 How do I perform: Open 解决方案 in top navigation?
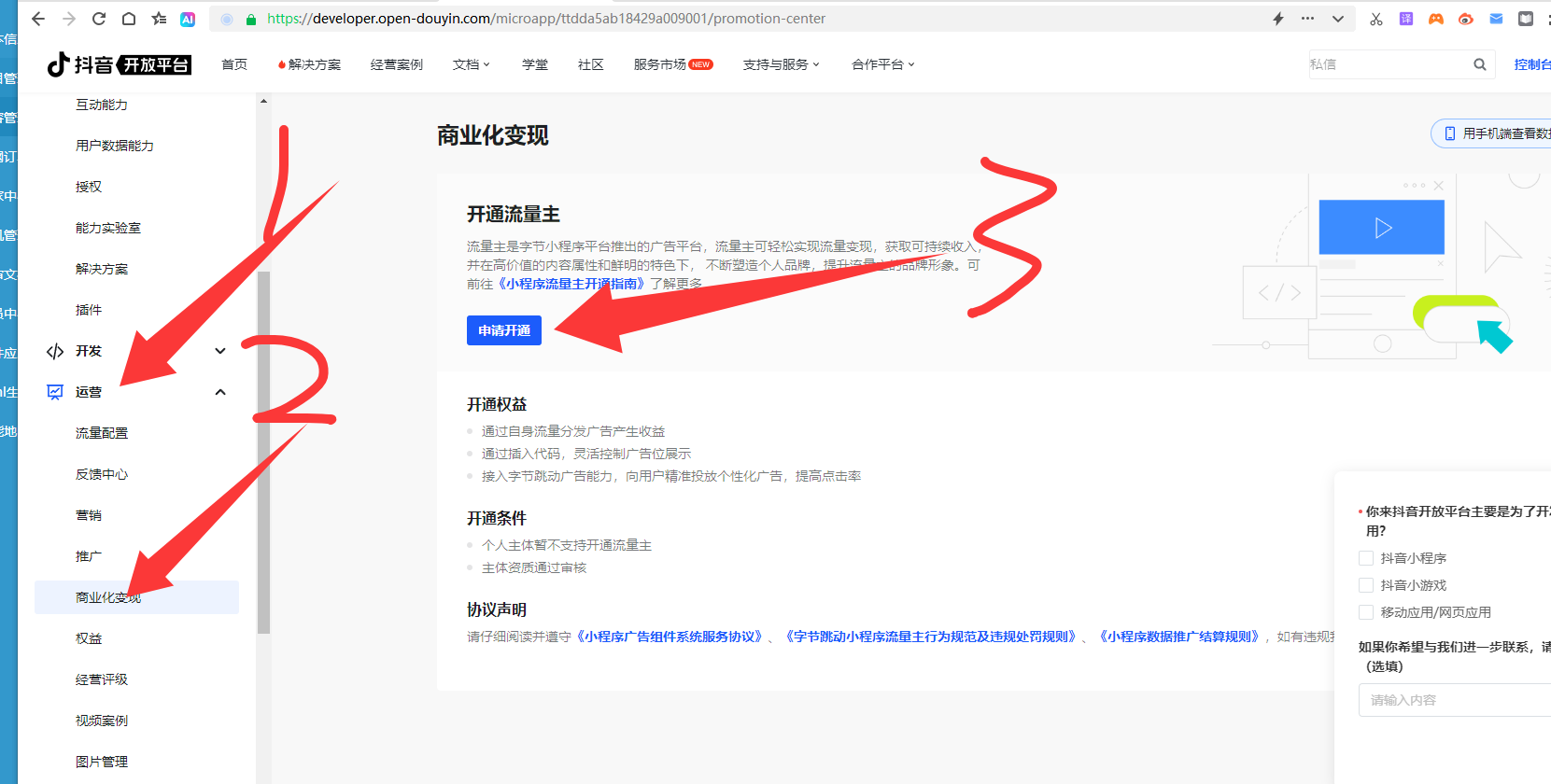point(309,64)
